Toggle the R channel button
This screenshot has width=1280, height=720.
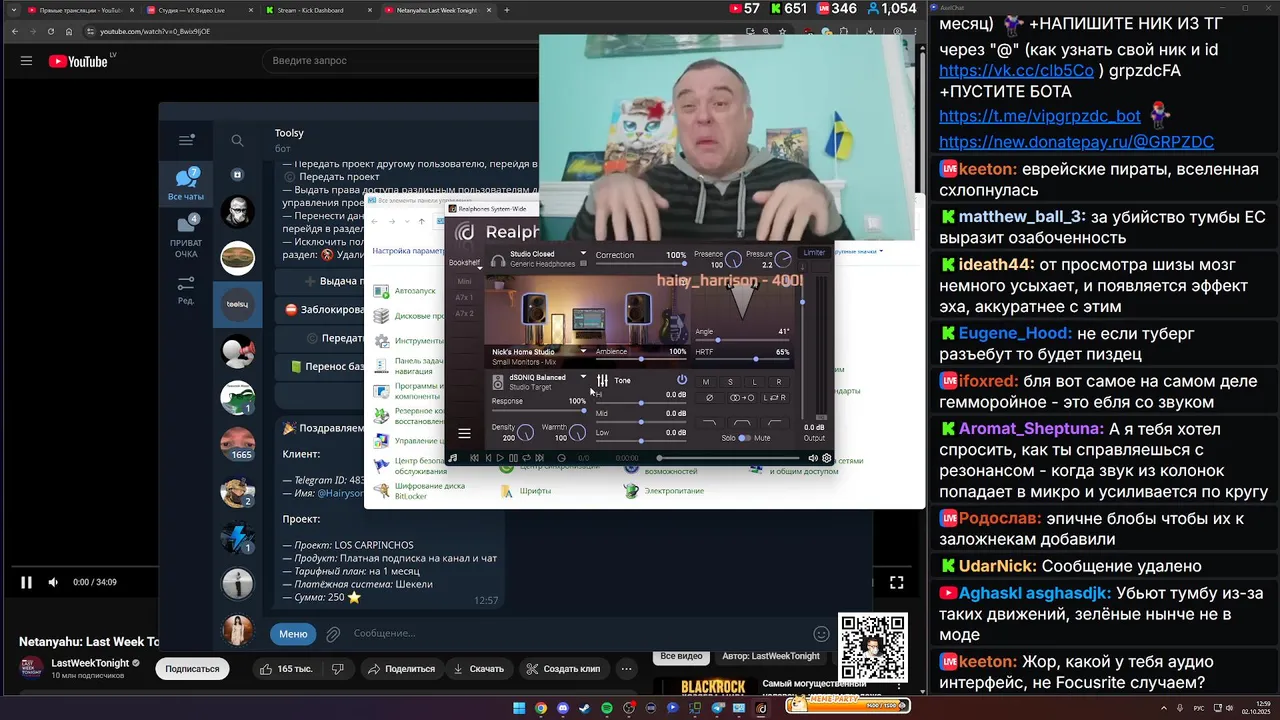(x=778, y=382)
